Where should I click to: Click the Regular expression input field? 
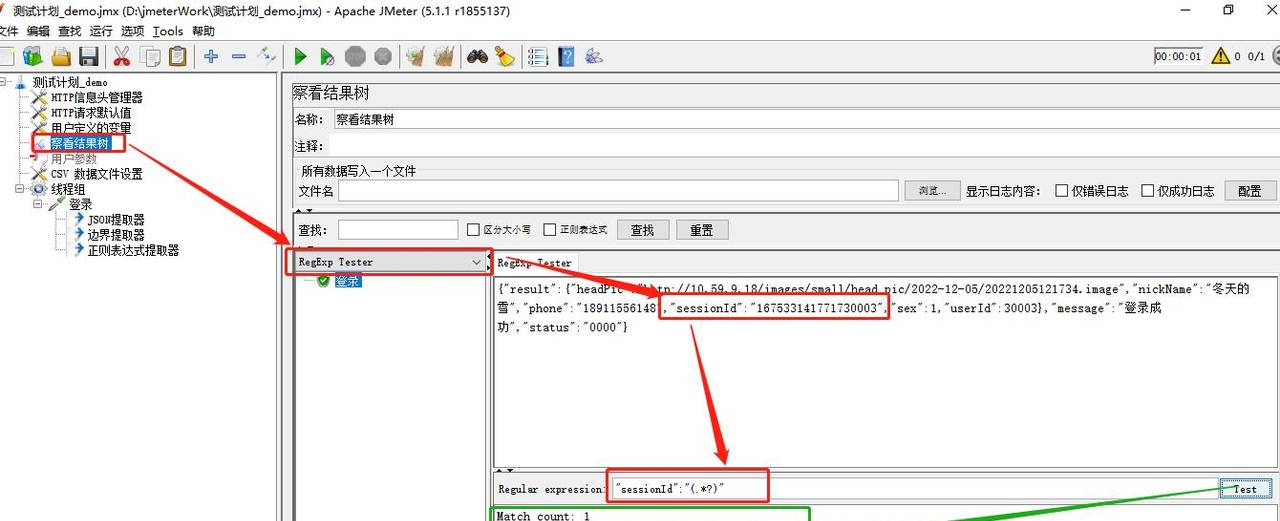(913, 489)
